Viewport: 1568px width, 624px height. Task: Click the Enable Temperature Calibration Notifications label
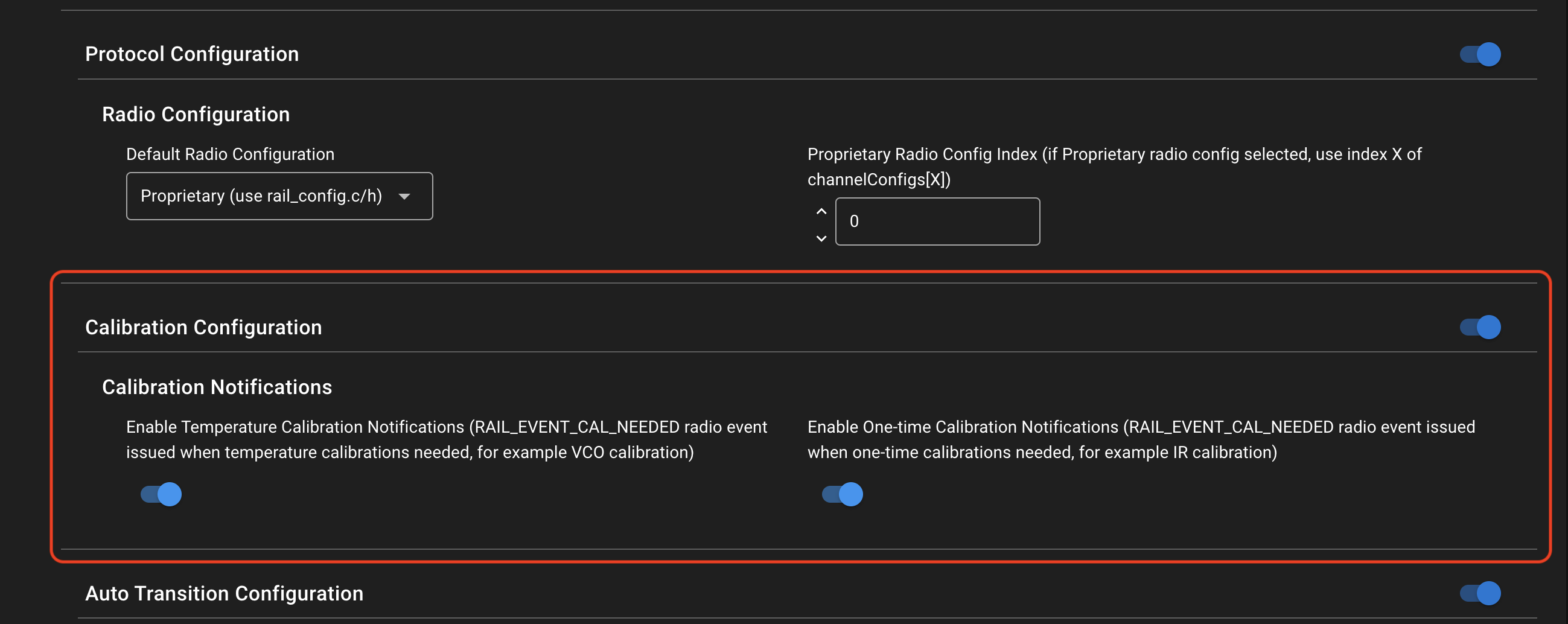click(x=446, y=439)
